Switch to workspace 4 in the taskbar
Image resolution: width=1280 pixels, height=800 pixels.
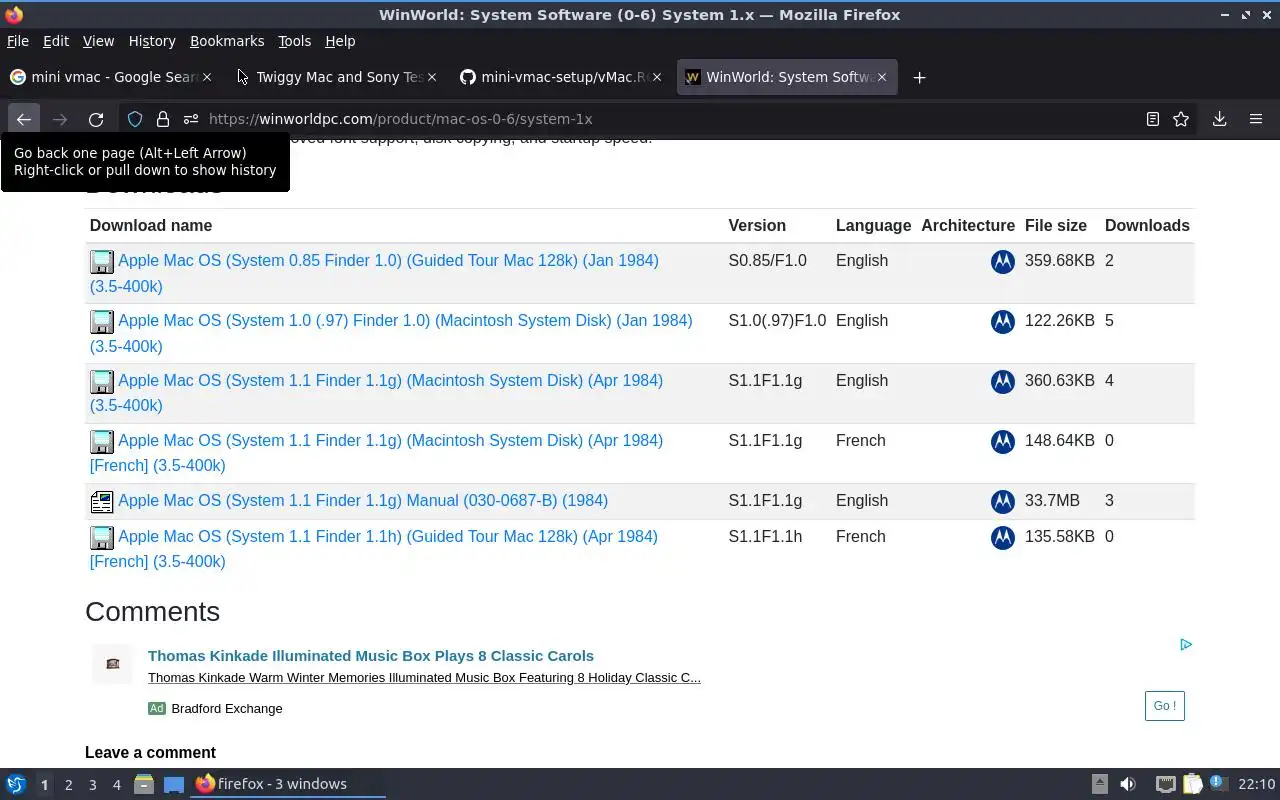coord(116,785)
